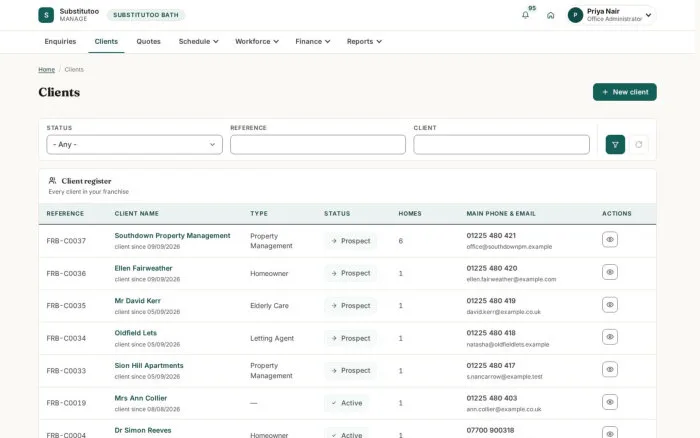Open Ellen Fairweather client link

pyautogui.click(x=143, y=268)
